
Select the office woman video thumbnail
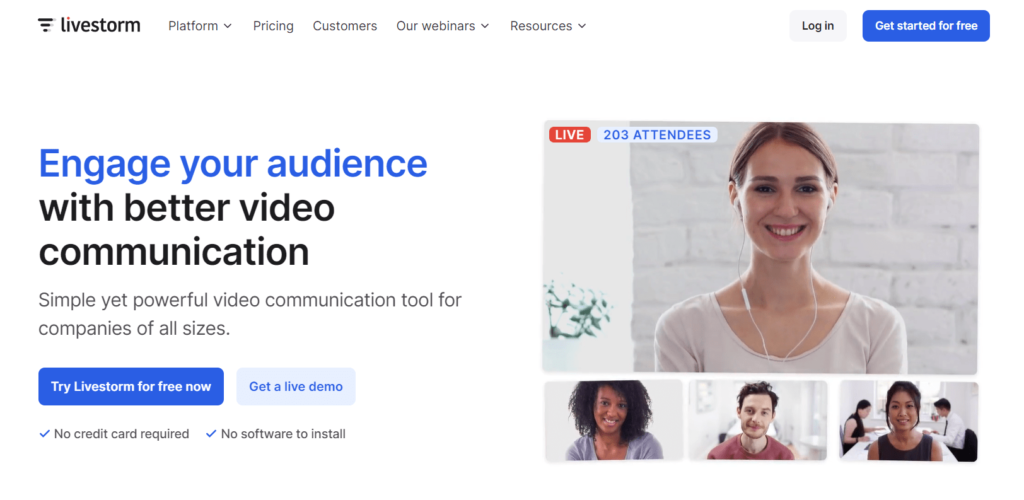pyautogui.click(x=908, y=421)
